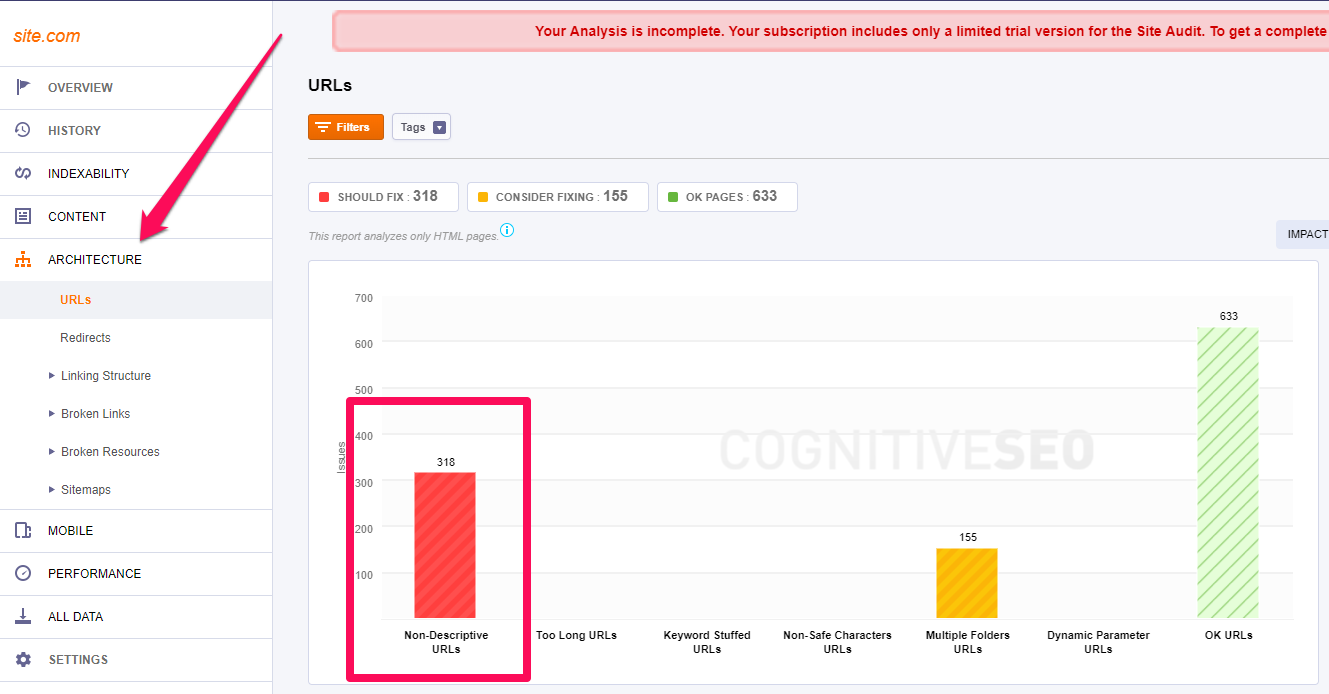Expand the Broken Links section
Screen dimensions: 1329x694
pyautogui.click(x=95, y=413)
